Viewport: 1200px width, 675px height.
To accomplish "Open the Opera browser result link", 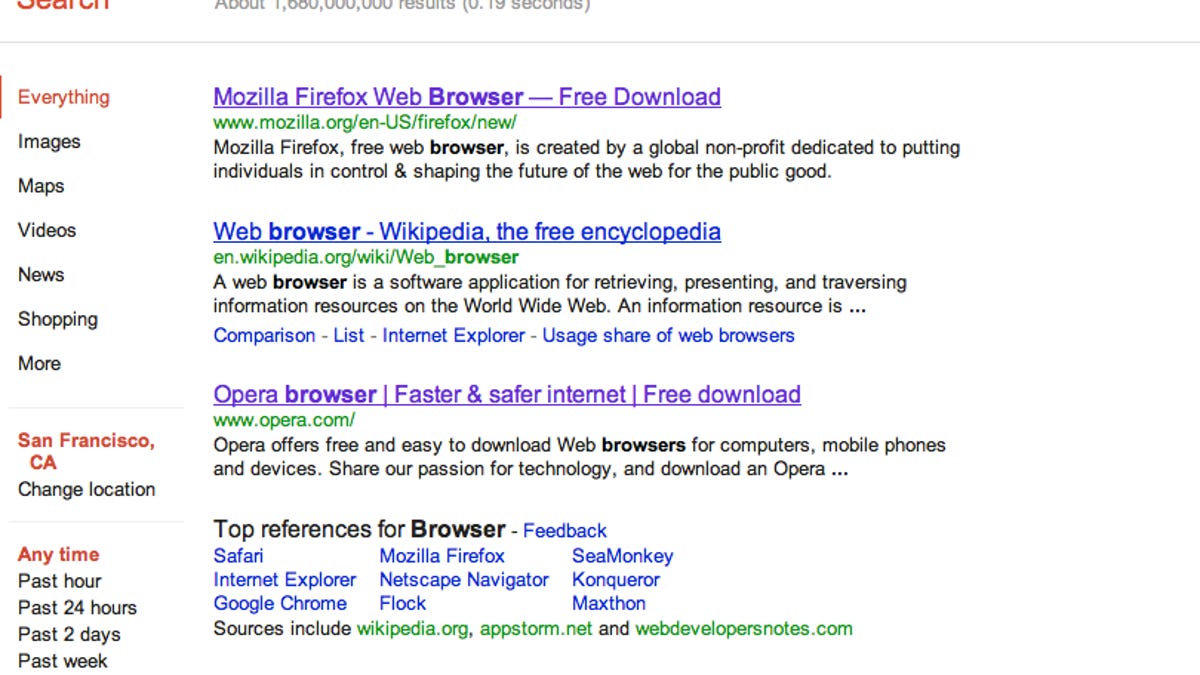I will pyautogui.click(x=506, y=394).
